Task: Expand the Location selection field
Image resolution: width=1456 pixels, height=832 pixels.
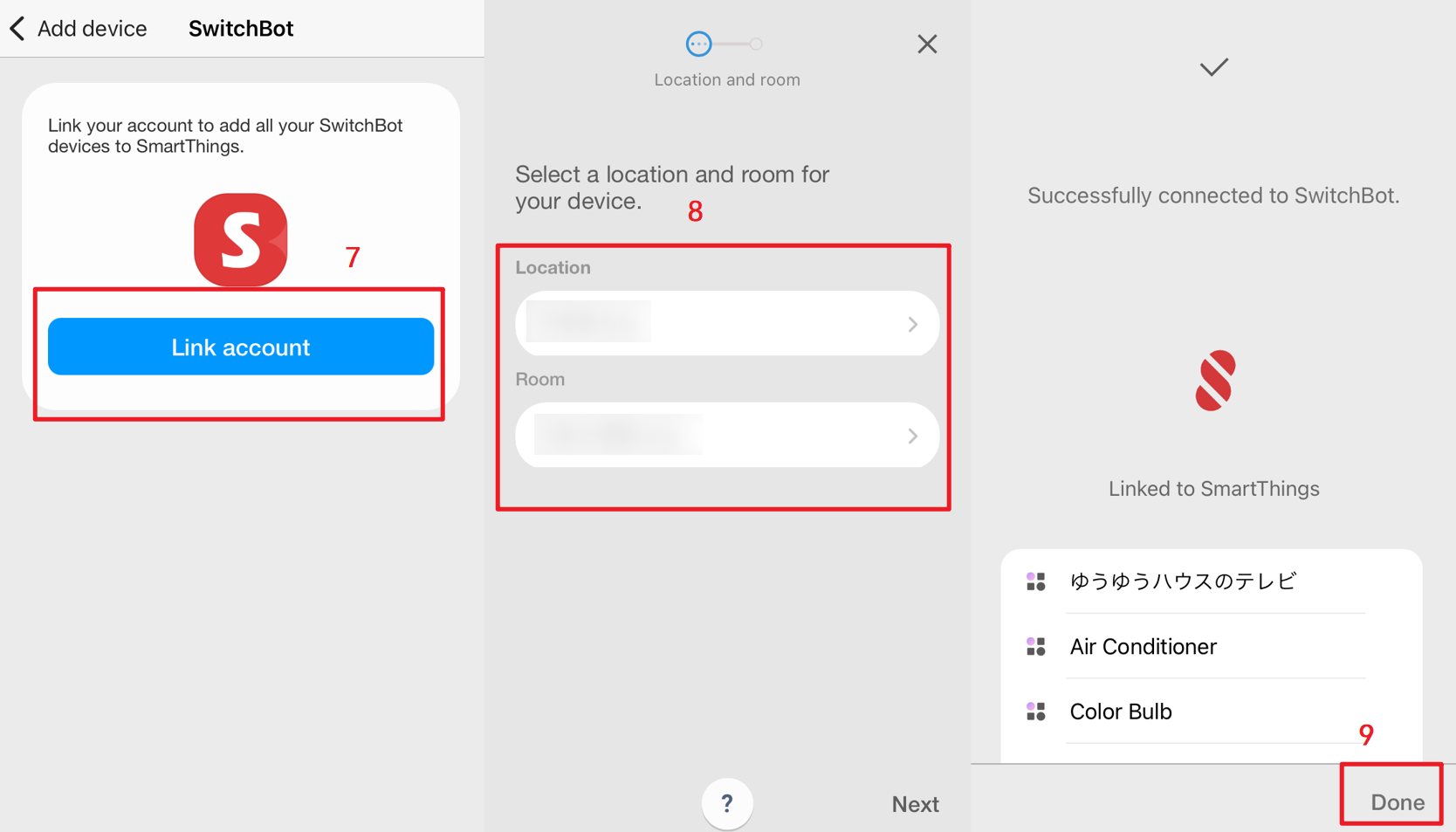Action: (726, 323)
